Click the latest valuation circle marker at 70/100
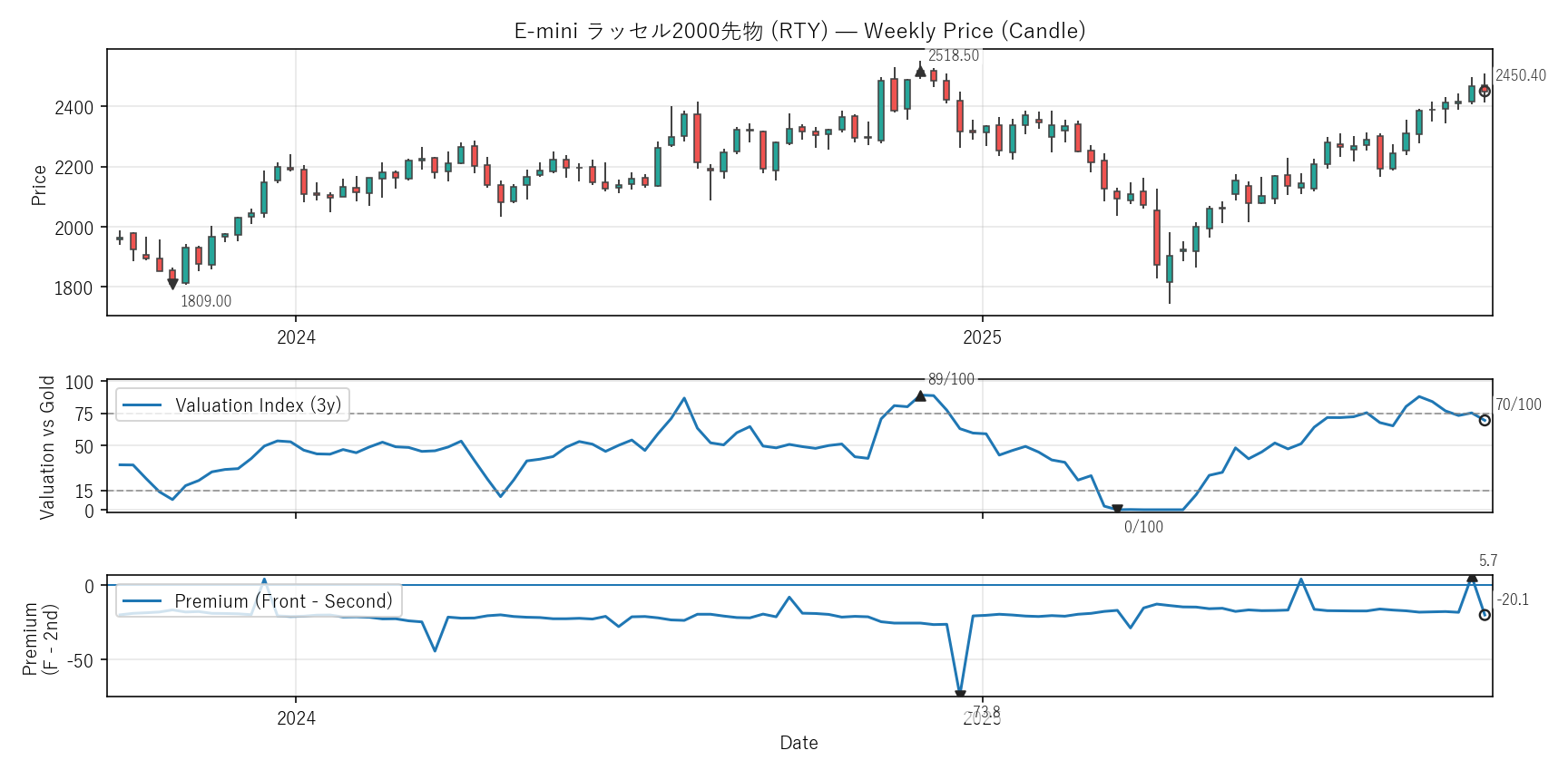 click(1485, 420)
